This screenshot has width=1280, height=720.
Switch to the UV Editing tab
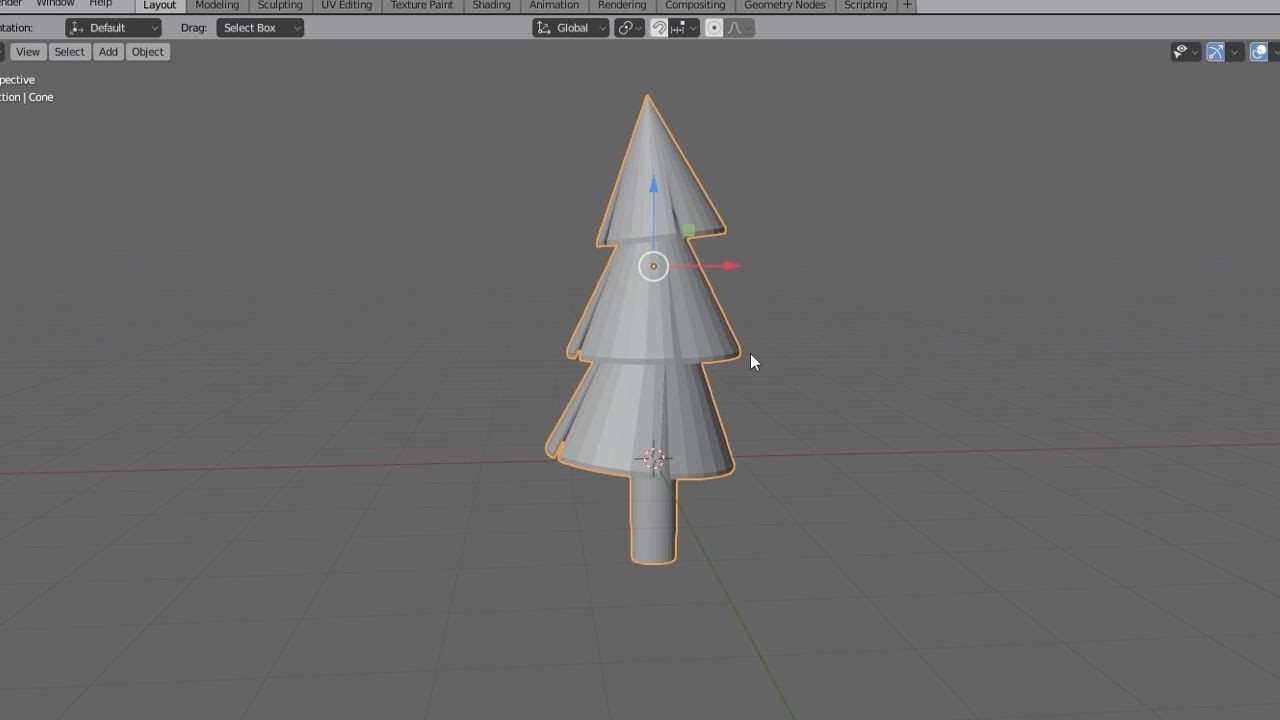coord(346,5)
